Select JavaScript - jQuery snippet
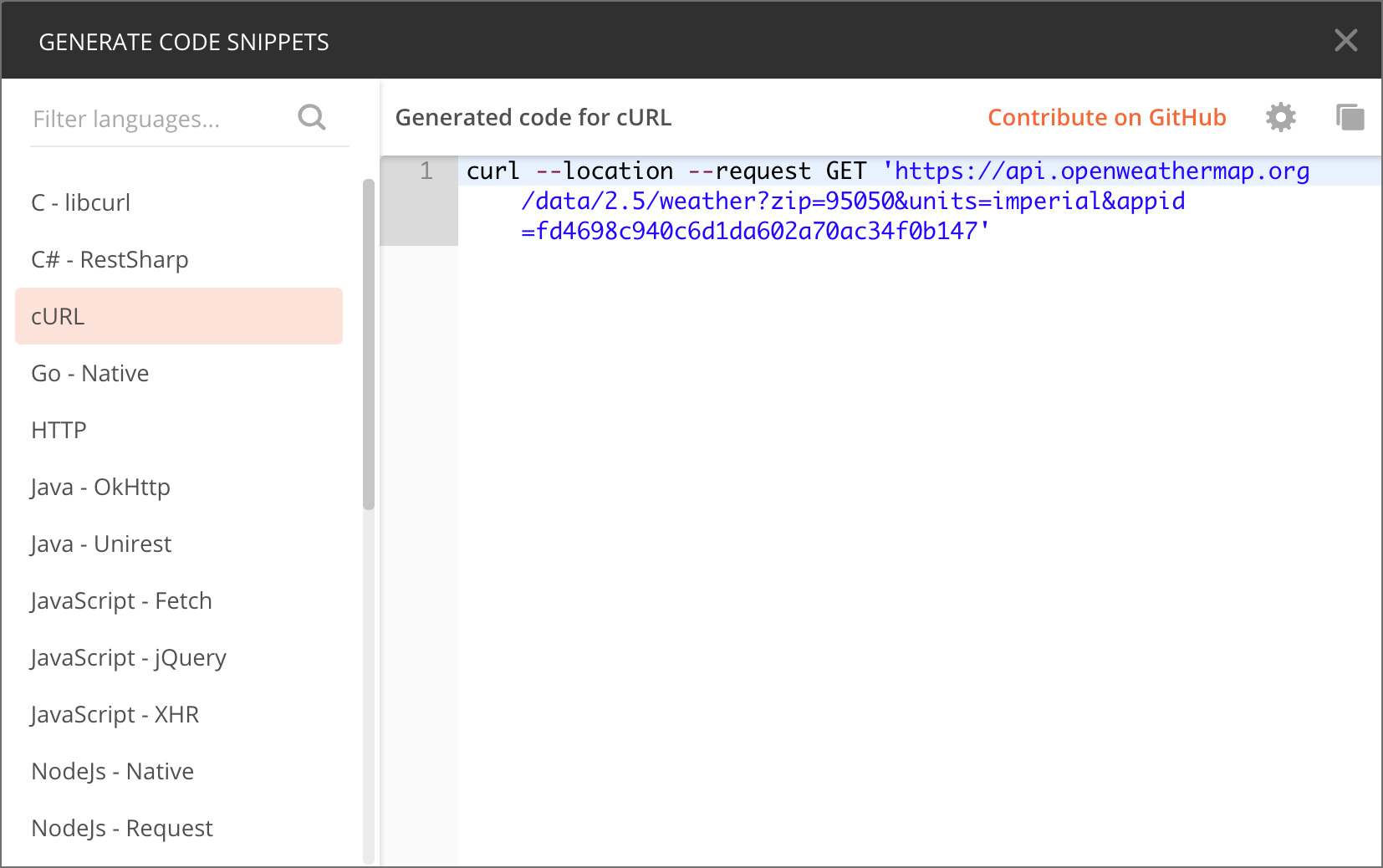Screen dimensions: 1383x868 coord(128,657)
